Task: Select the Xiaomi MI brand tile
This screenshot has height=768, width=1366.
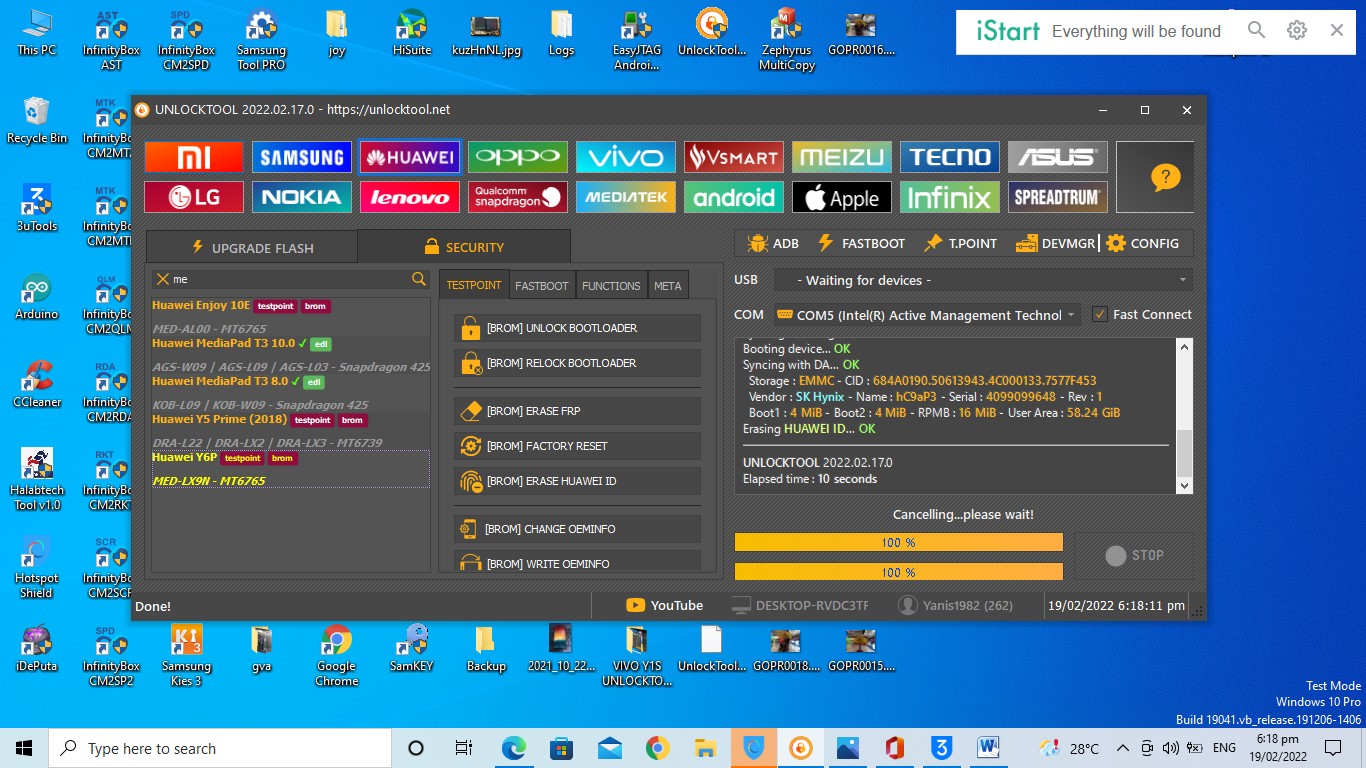Action: pyautogui.click(x=194, y=157)
